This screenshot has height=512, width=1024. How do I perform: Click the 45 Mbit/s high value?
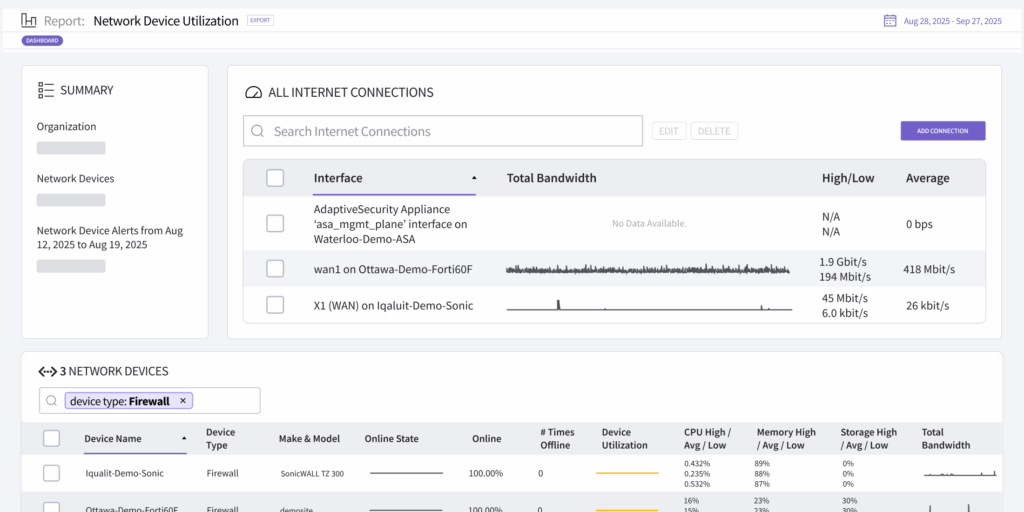845,298
